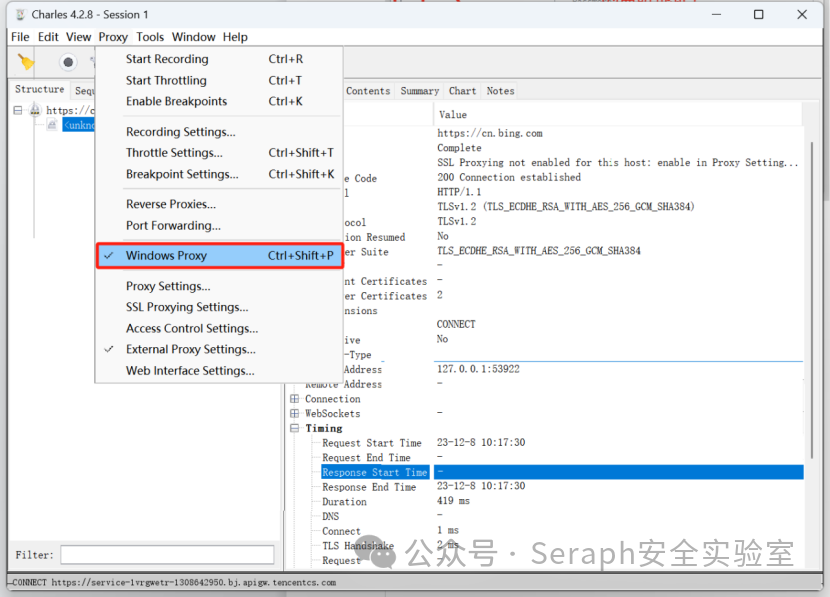830x597 pixels.
Task: Select the unknown request tree item
Action: tap(79, 125)
